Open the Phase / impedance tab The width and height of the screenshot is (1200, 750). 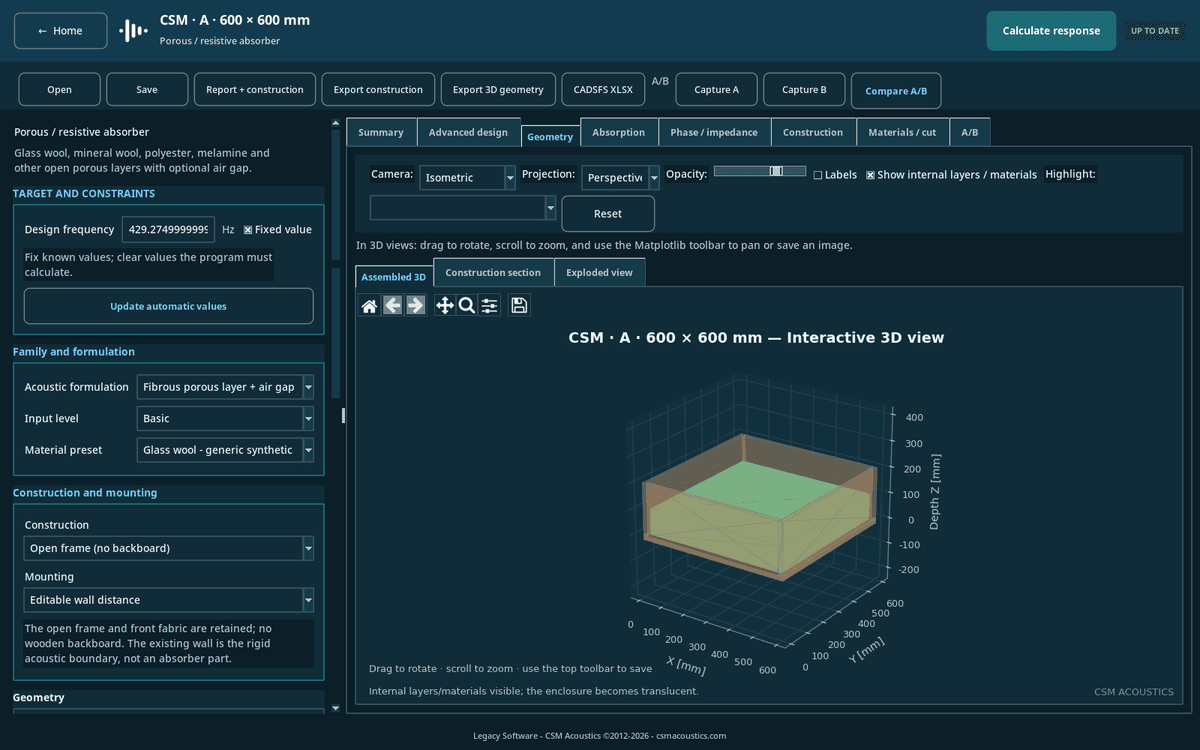(x=714, y=132)
